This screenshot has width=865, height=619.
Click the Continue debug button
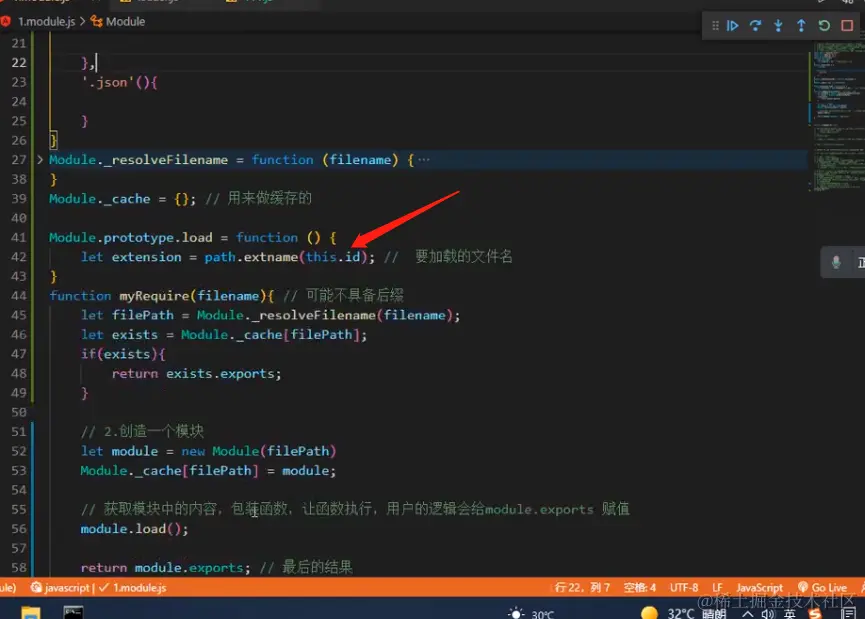click(732, 25)
